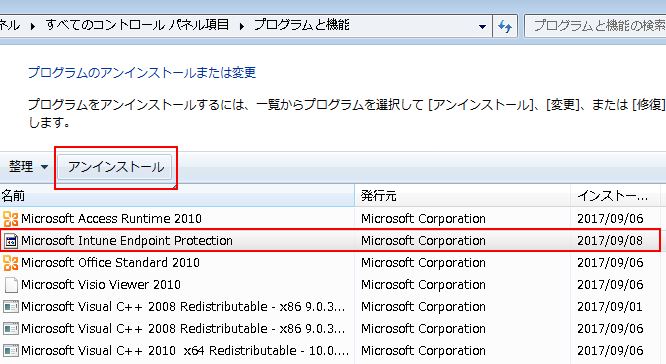Sort by the 発行元 column header
The width and height of the screenshot is (666, 364).
pos(463,196)
